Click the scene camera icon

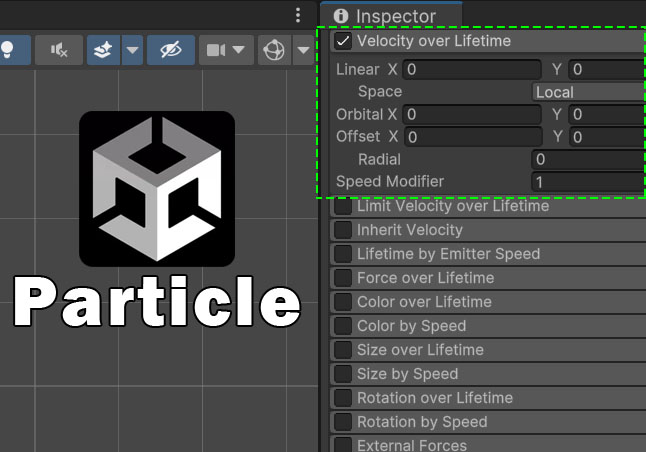tap(216, 50)
